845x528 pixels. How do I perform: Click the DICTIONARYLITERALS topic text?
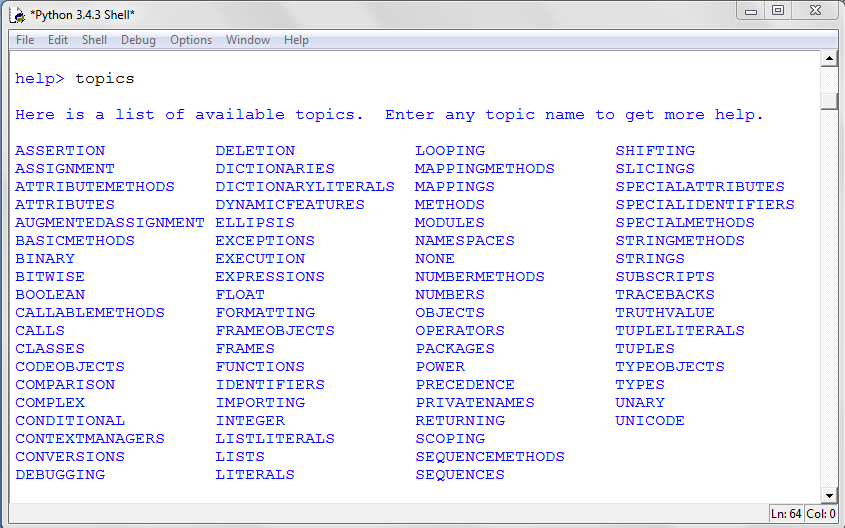pos(305,186)
